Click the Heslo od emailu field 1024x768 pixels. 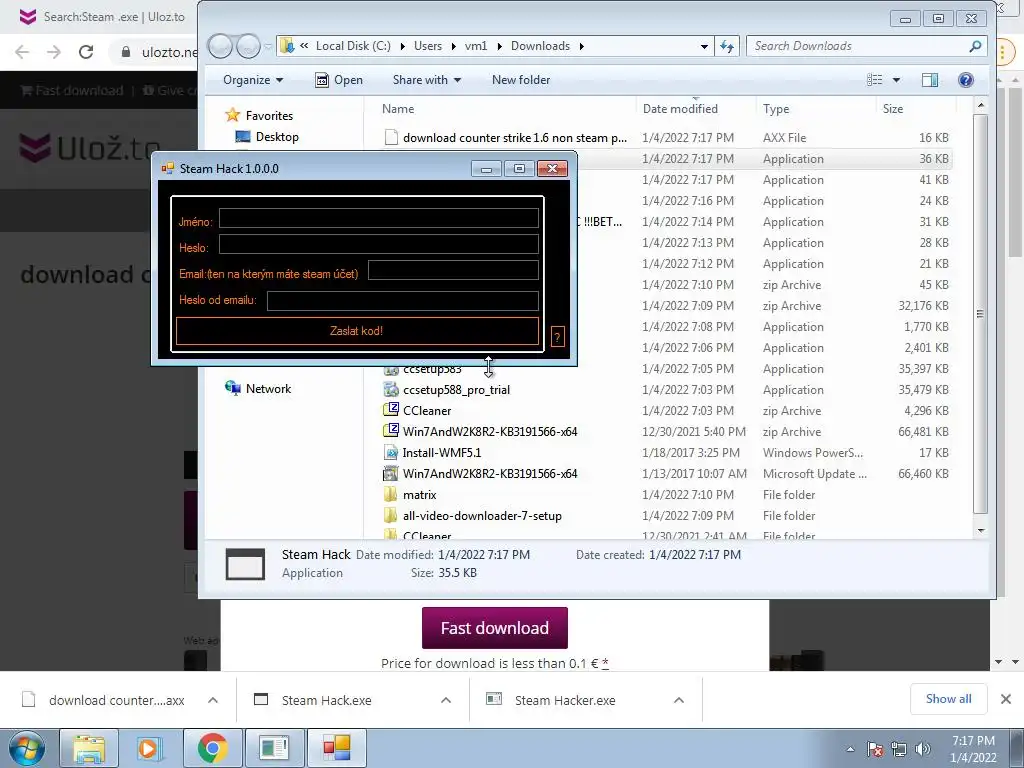point(403,300)
